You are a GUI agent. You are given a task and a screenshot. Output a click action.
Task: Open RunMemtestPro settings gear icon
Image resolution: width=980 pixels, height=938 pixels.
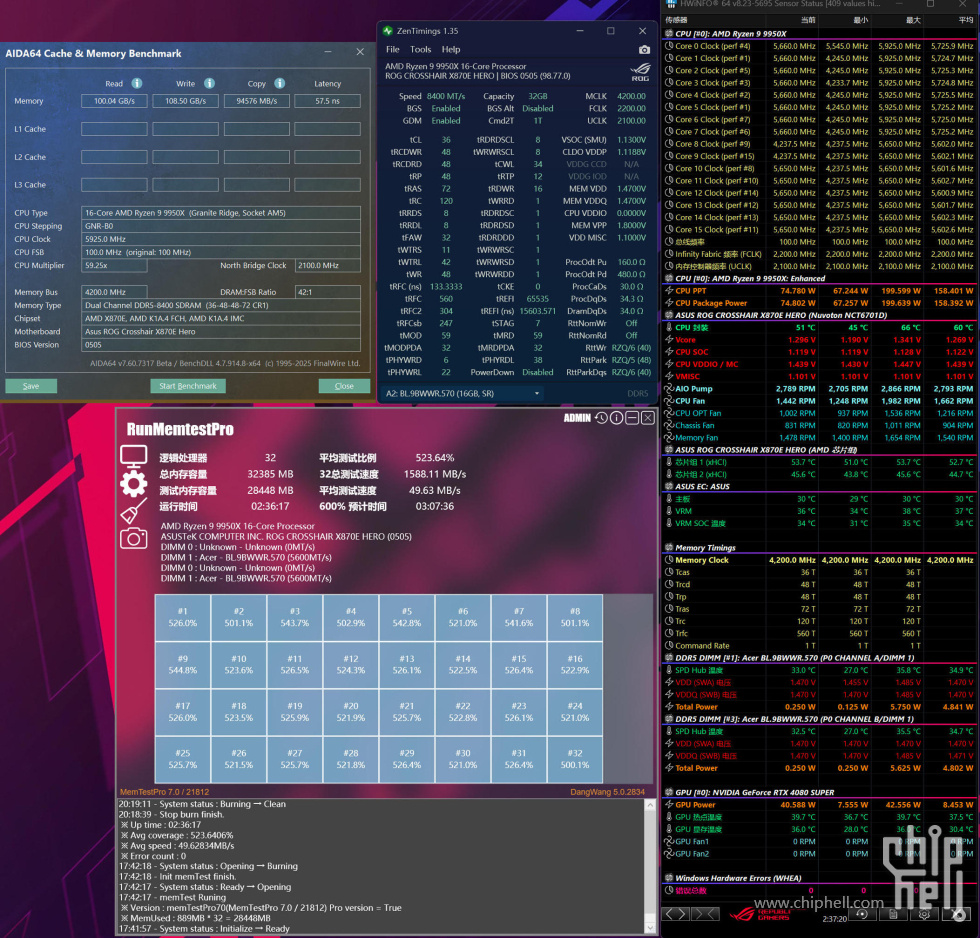tap(133, 484)
